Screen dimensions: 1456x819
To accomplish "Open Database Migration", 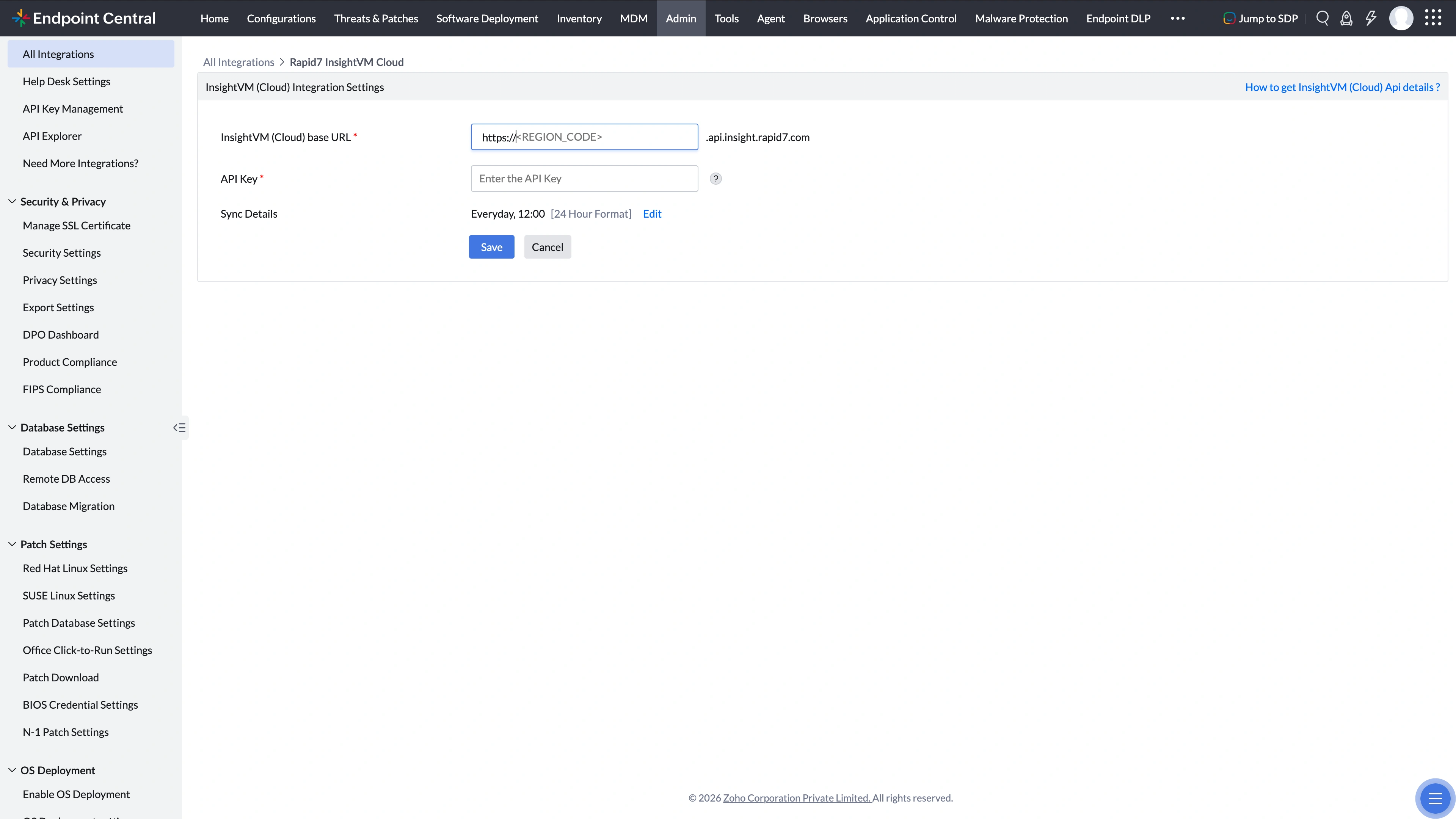I will click(x=68, y=507).
